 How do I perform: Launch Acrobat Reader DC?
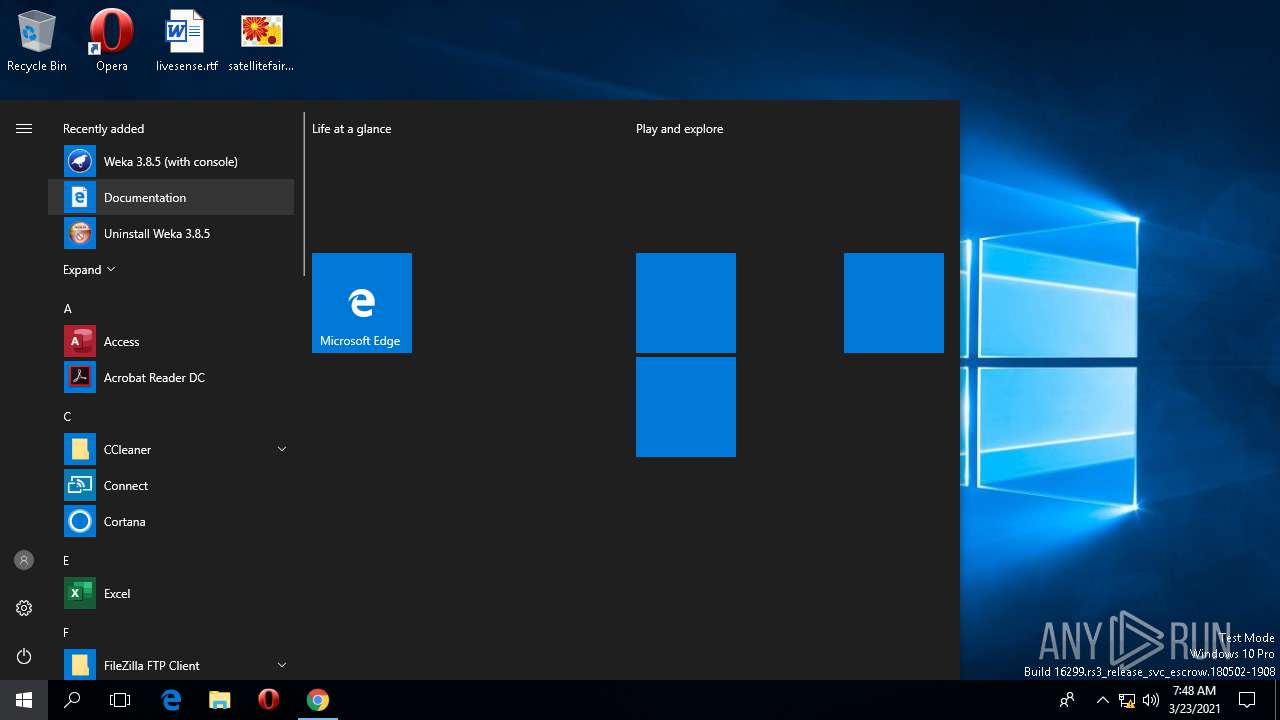pyautogui.click(x=171, y=377)
